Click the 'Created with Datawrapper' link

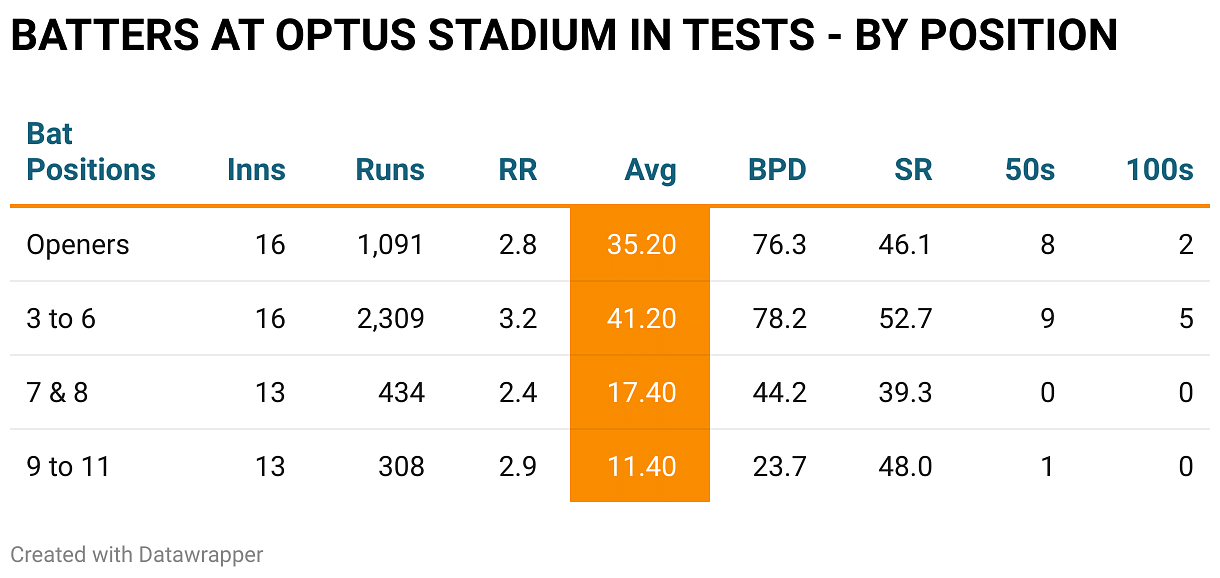(x=137, y=554)
